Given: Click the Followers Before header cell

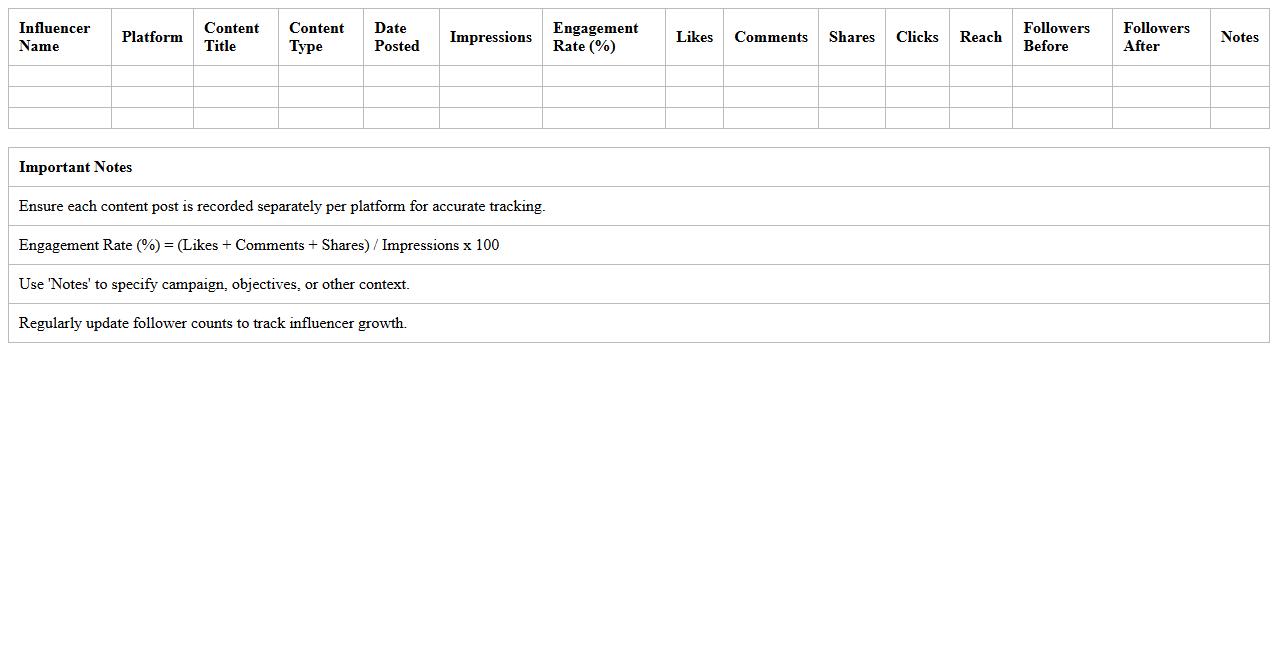Looking at the screenshot, I should tap(1057, 37).
